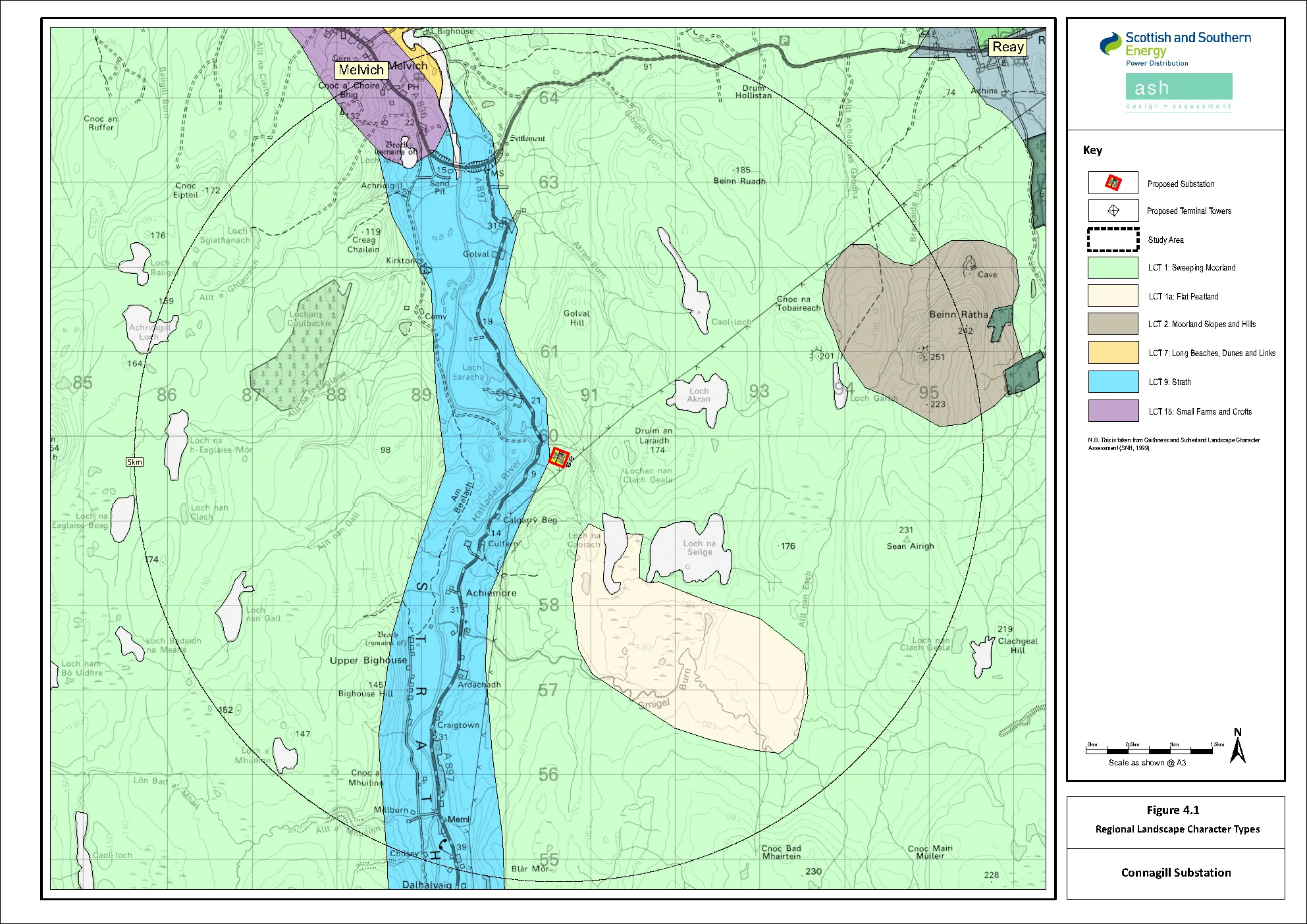Viewport: 1307px width, 924px height.
Task: Click the Proposed Substation key symbol
Action: coord(1113,183)
